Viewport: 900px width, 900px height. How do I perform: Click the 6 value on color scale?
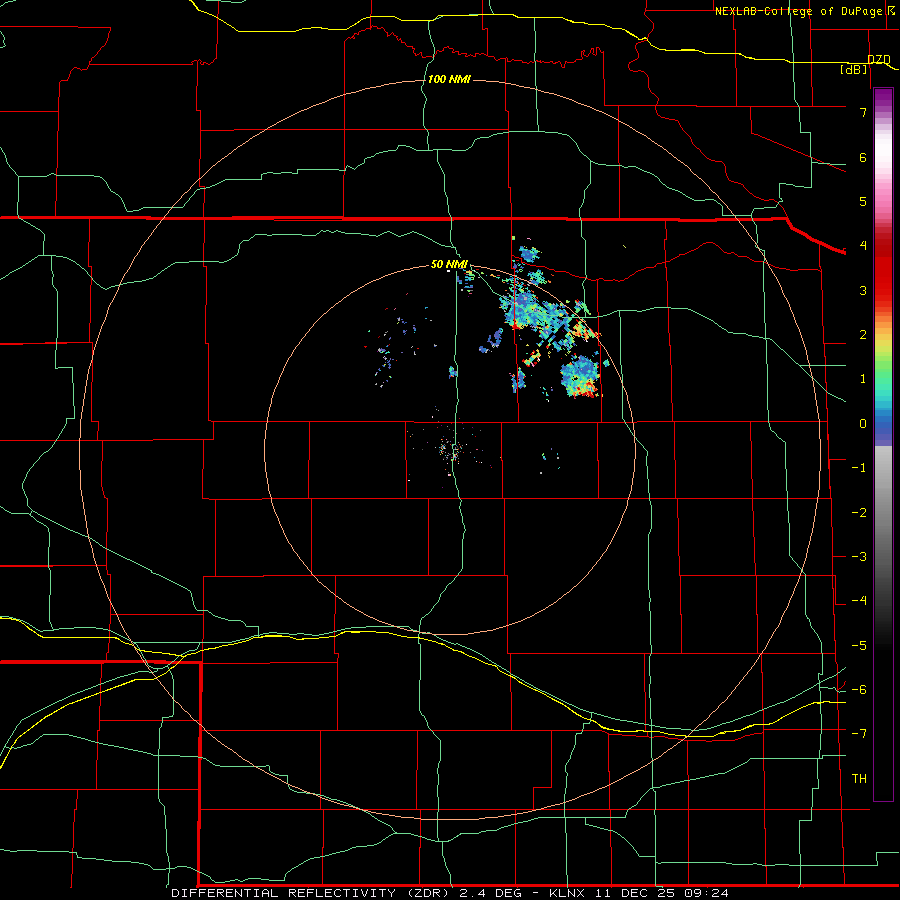coord(863,157)
